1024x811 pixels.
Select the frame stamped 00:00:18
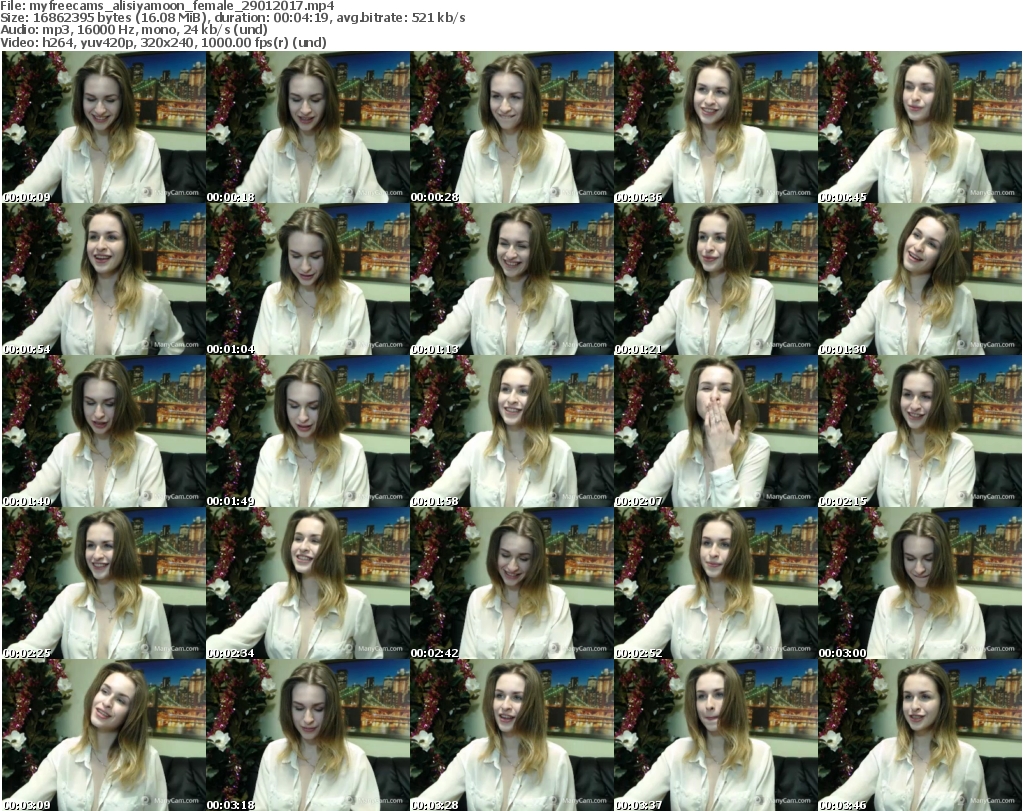click(308, 127)
